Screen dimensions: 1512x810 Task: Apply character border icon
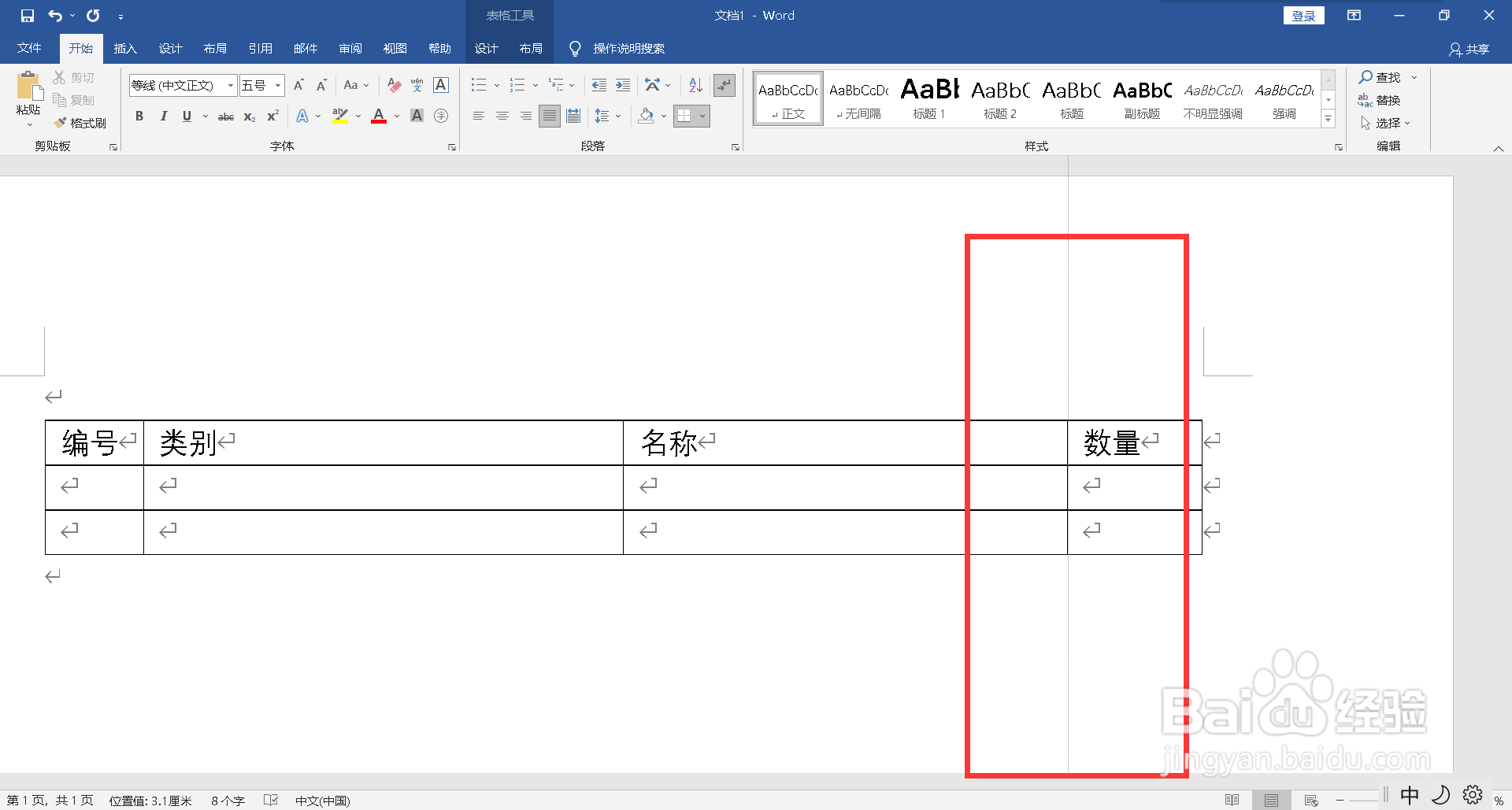pos(441,85)
